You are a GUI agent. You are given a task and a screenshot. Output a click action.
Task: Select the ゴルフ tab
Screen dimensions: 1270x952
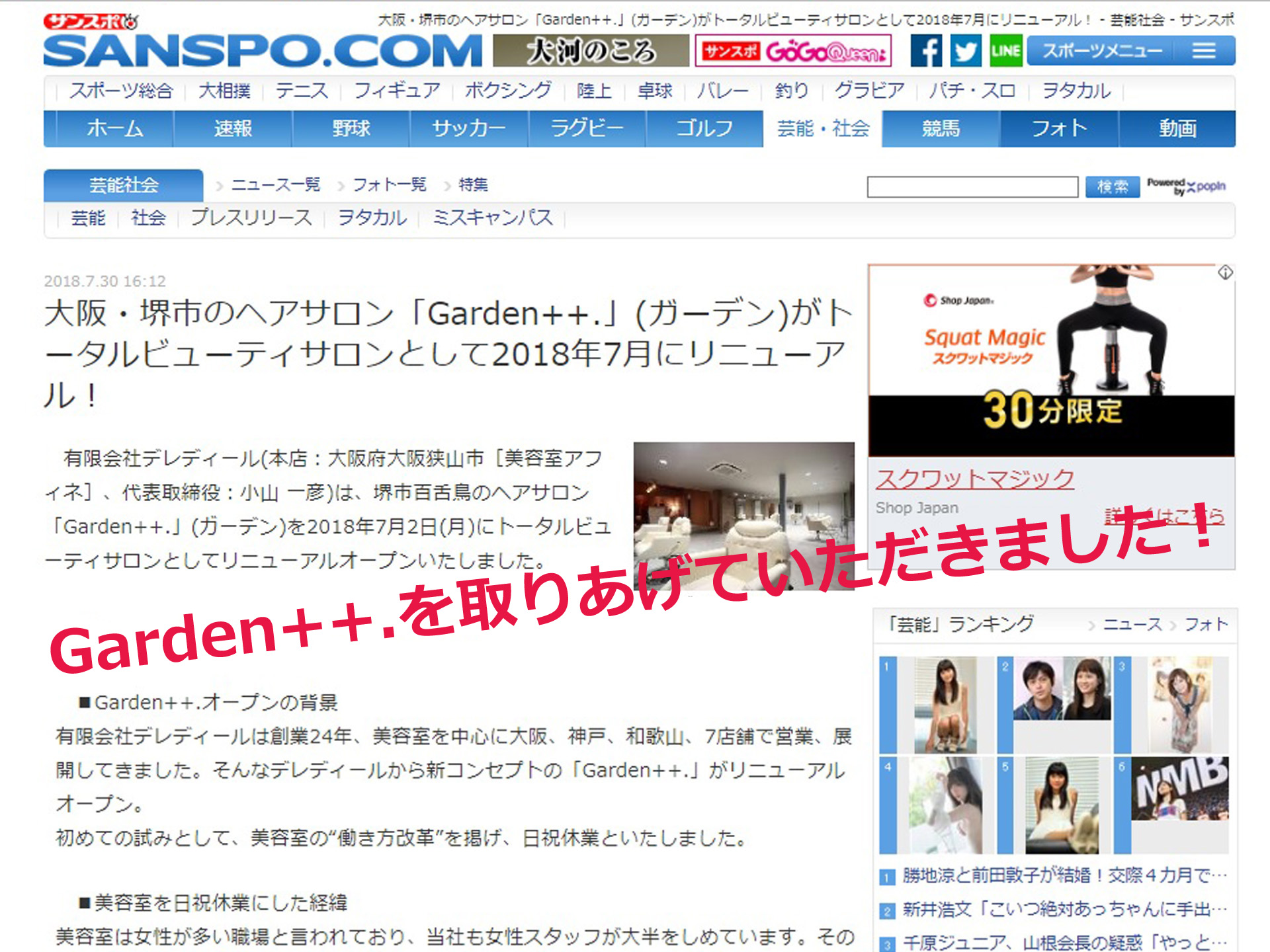pyautogui.click(x=705, y=128)
